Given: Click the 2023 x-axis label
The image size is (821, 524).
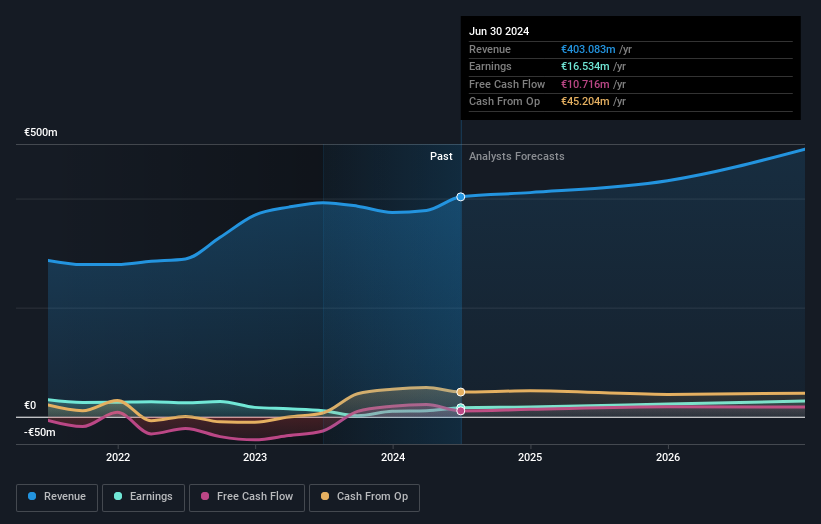Looking at the screenshot, I should [255, 457].
